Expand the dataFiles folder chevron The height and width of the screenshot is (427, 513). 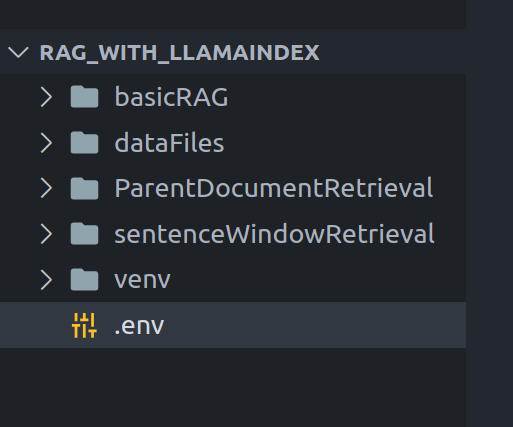pyautogui.click(x=46, y=143)
